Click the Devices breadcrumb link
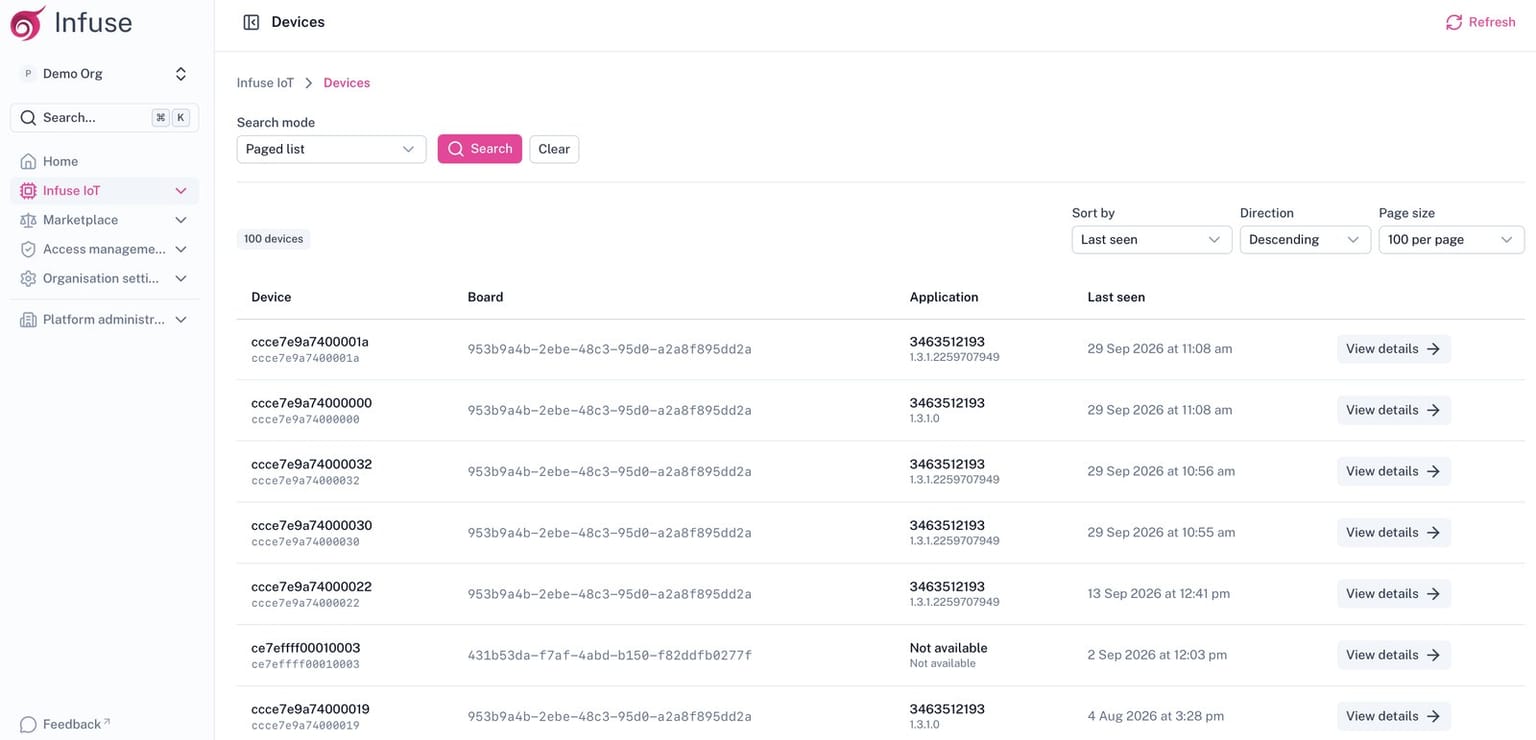The width and height of the screenshot is (1536, 740). [347, 83]
